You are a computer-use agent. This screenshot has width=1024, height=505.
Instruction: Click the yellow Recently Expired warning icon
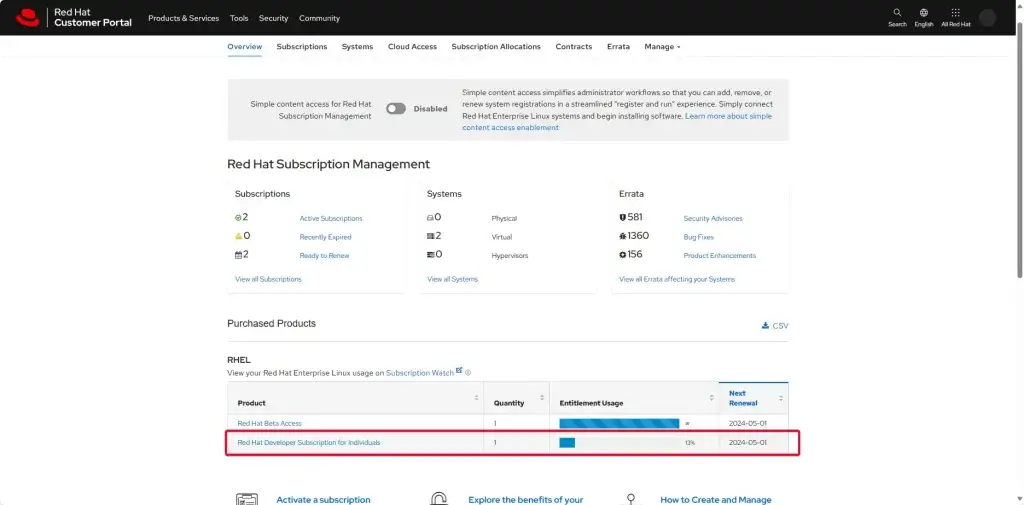[x=238, y=236]
